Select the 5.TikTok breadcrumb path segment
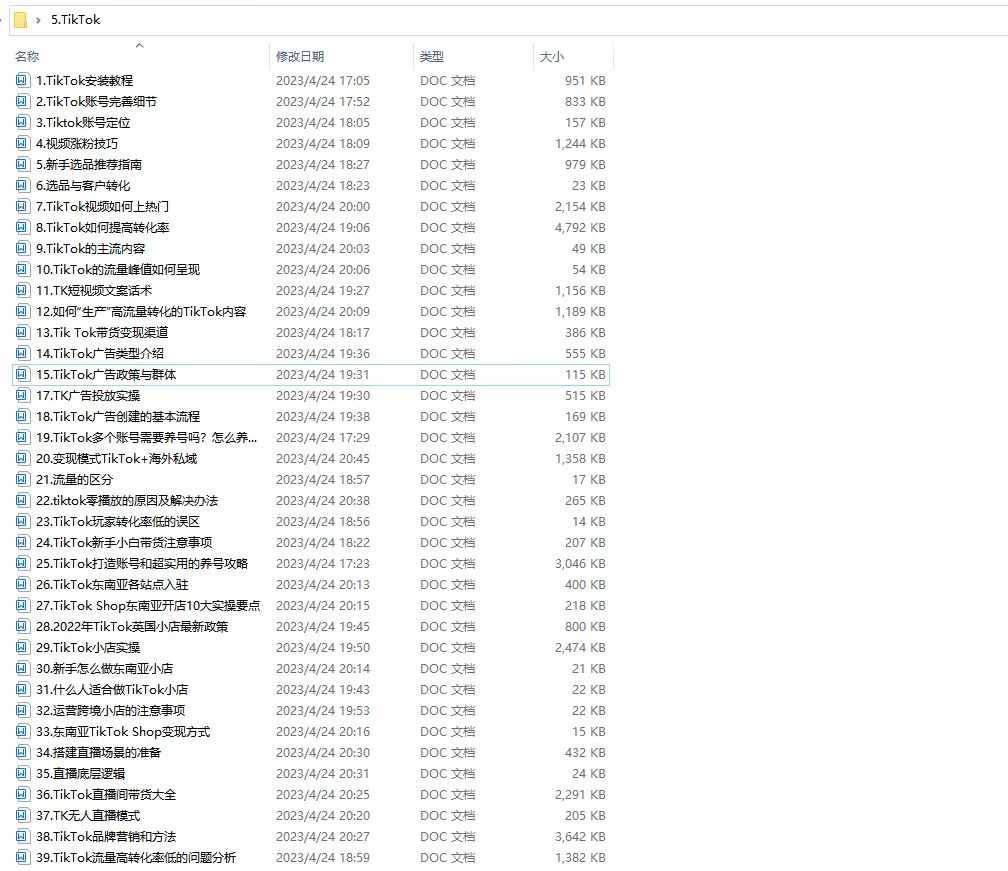 pos(76,20)
